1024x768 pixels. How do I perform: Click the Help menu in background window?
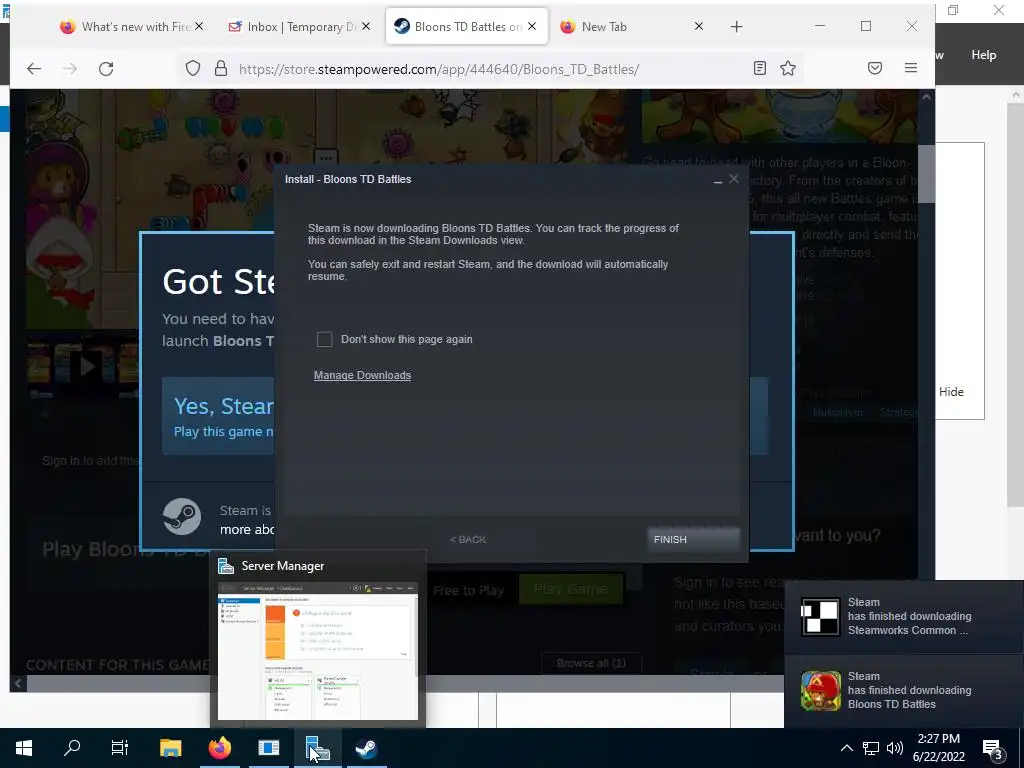[x=984, y=55]
